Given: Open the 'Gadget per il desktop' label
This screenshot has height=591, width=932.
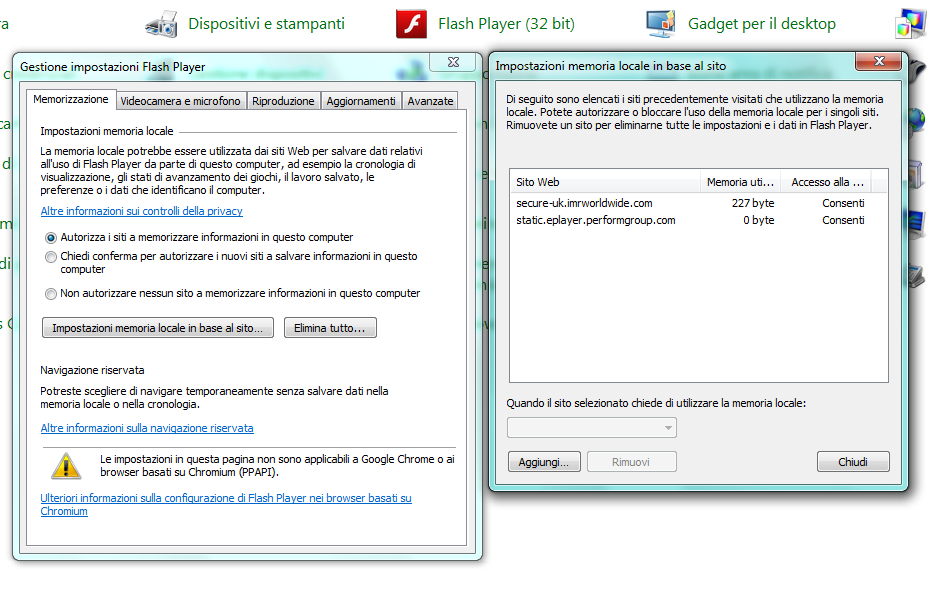Looking at the screenshot, I should [762, 24].
